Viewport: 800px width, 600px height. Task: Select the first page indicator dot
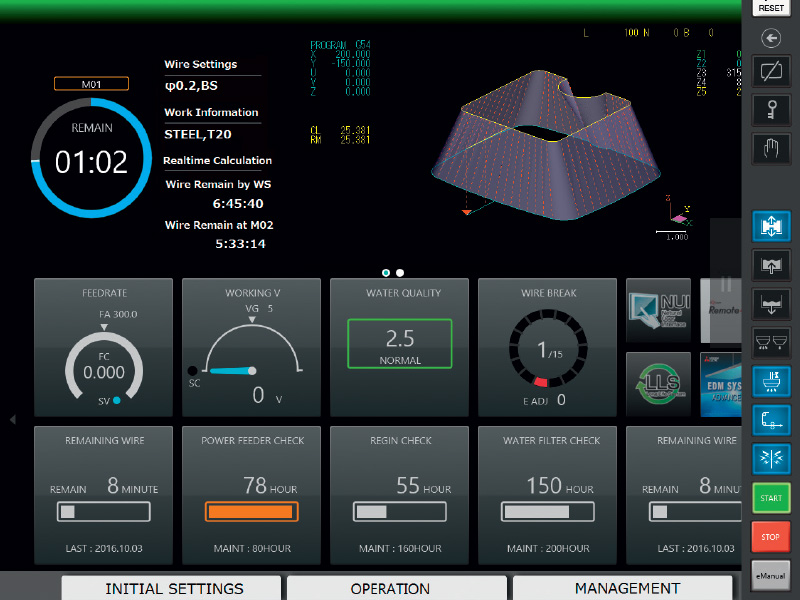pyautogui.click(x=386, y=273)
